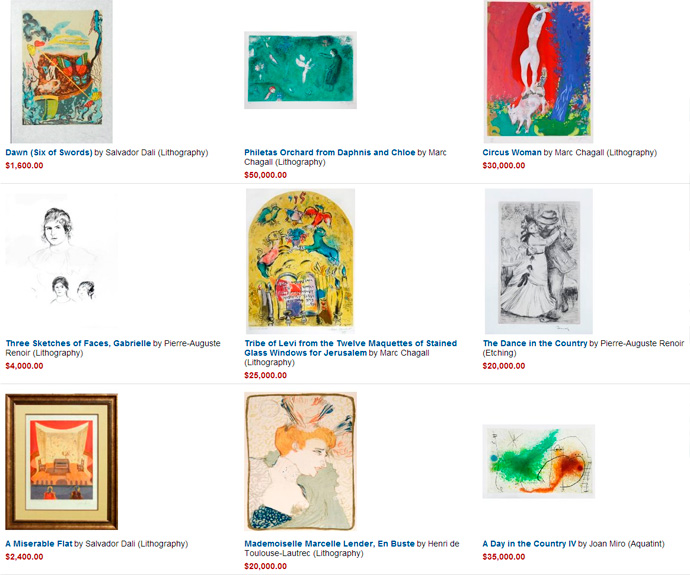Screen dimensions: 690x575
Task: Click the Tribe of Levi title link
Action: (x=350, y=348)
